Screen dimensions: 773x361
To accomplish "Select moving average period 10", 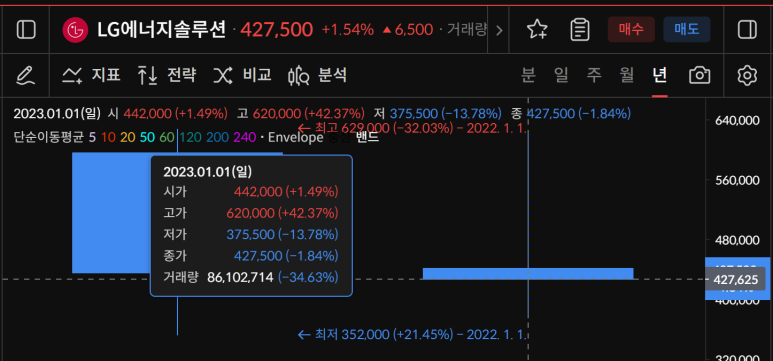I will [x=108, y=137].
